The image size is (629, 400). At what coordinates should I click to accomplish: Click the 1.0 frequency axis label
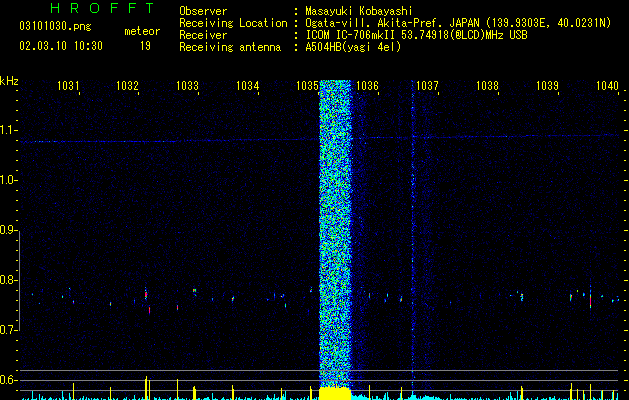pos(7,181)
